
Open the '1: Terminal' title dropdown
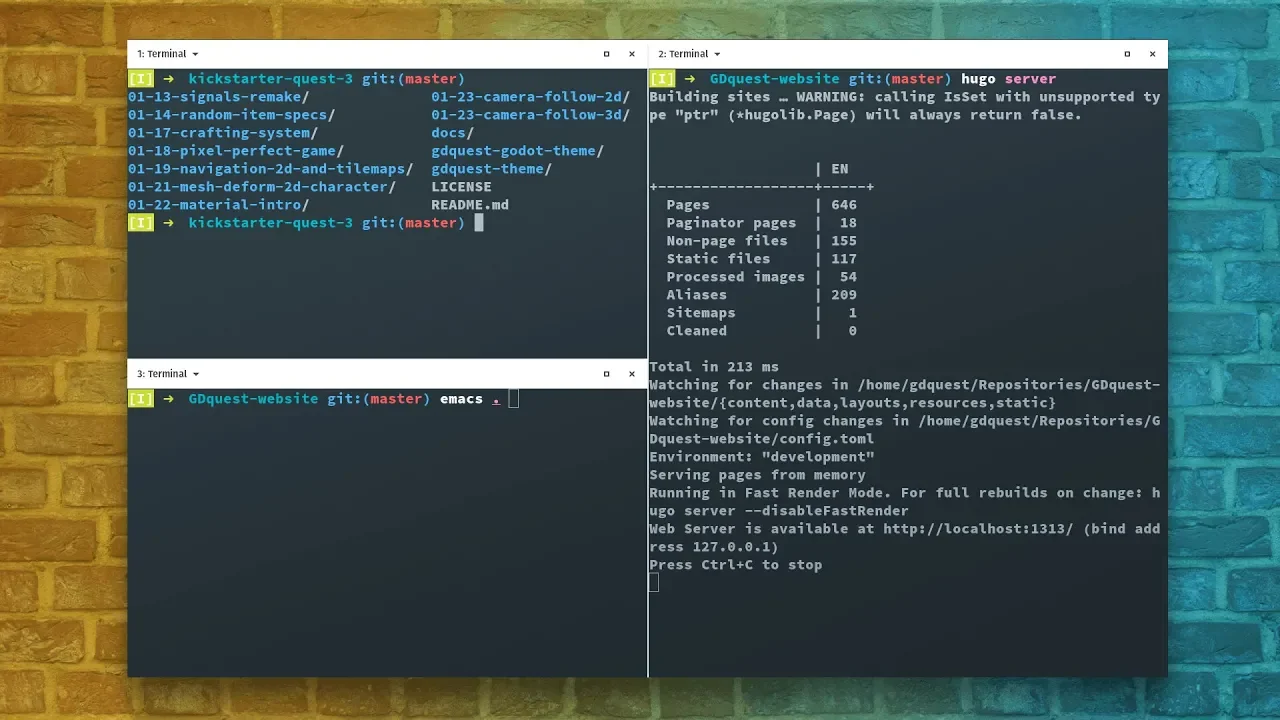coord(167,54)
